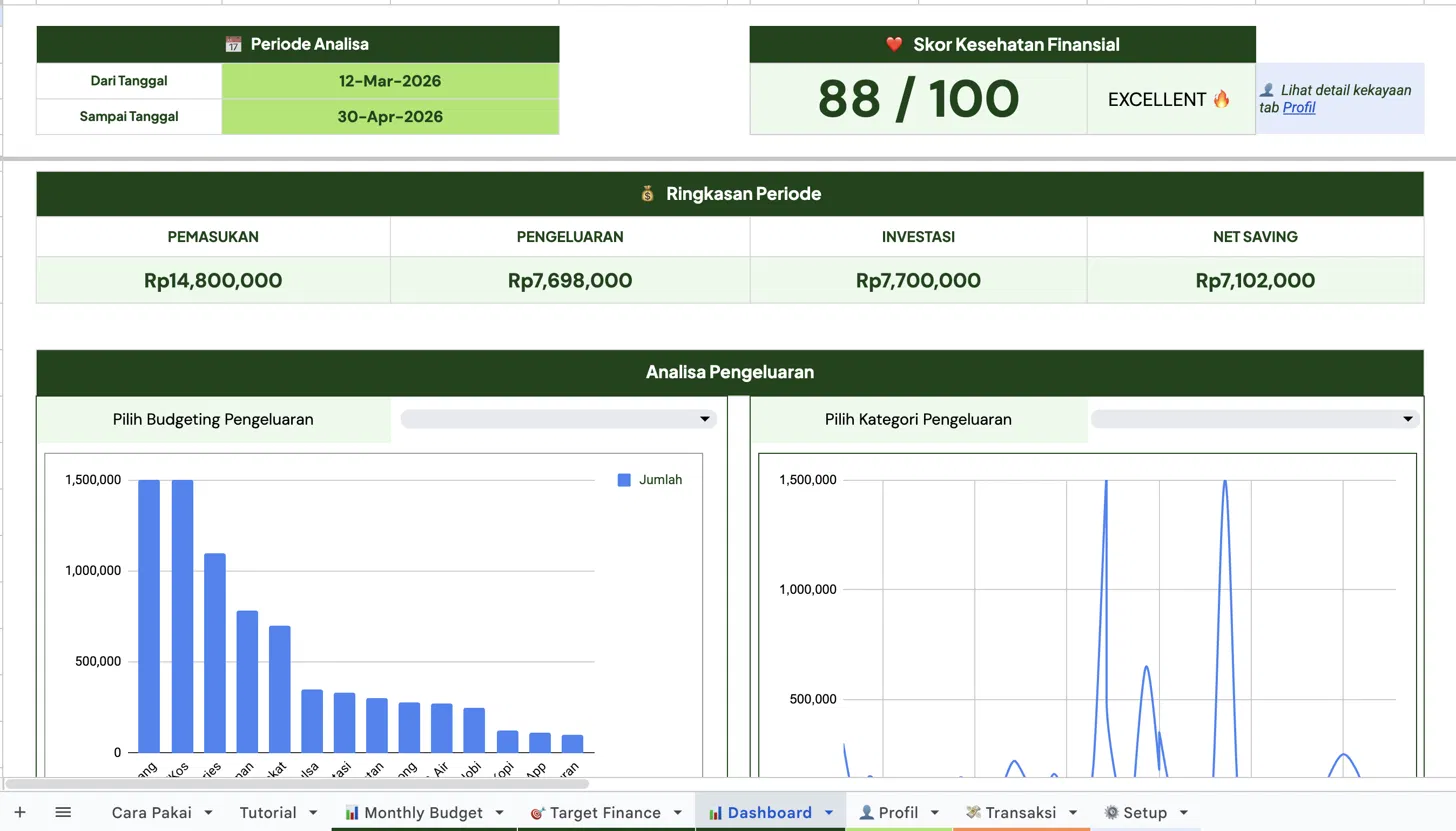The image size is (1456, 831).
Task: Click the money icon on Transaksi tab
Action: 973,813
